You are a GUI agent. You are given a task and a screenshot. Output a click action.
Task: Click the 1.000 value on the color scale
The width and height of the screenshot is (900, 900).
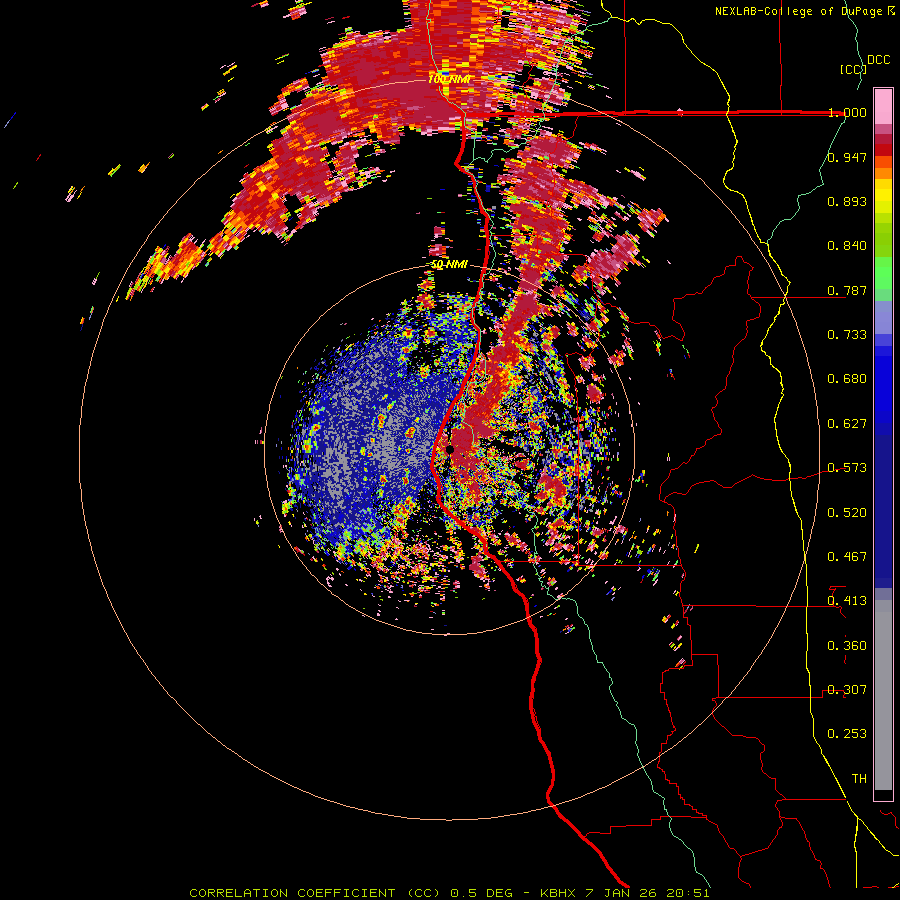[x=847, y=112]
